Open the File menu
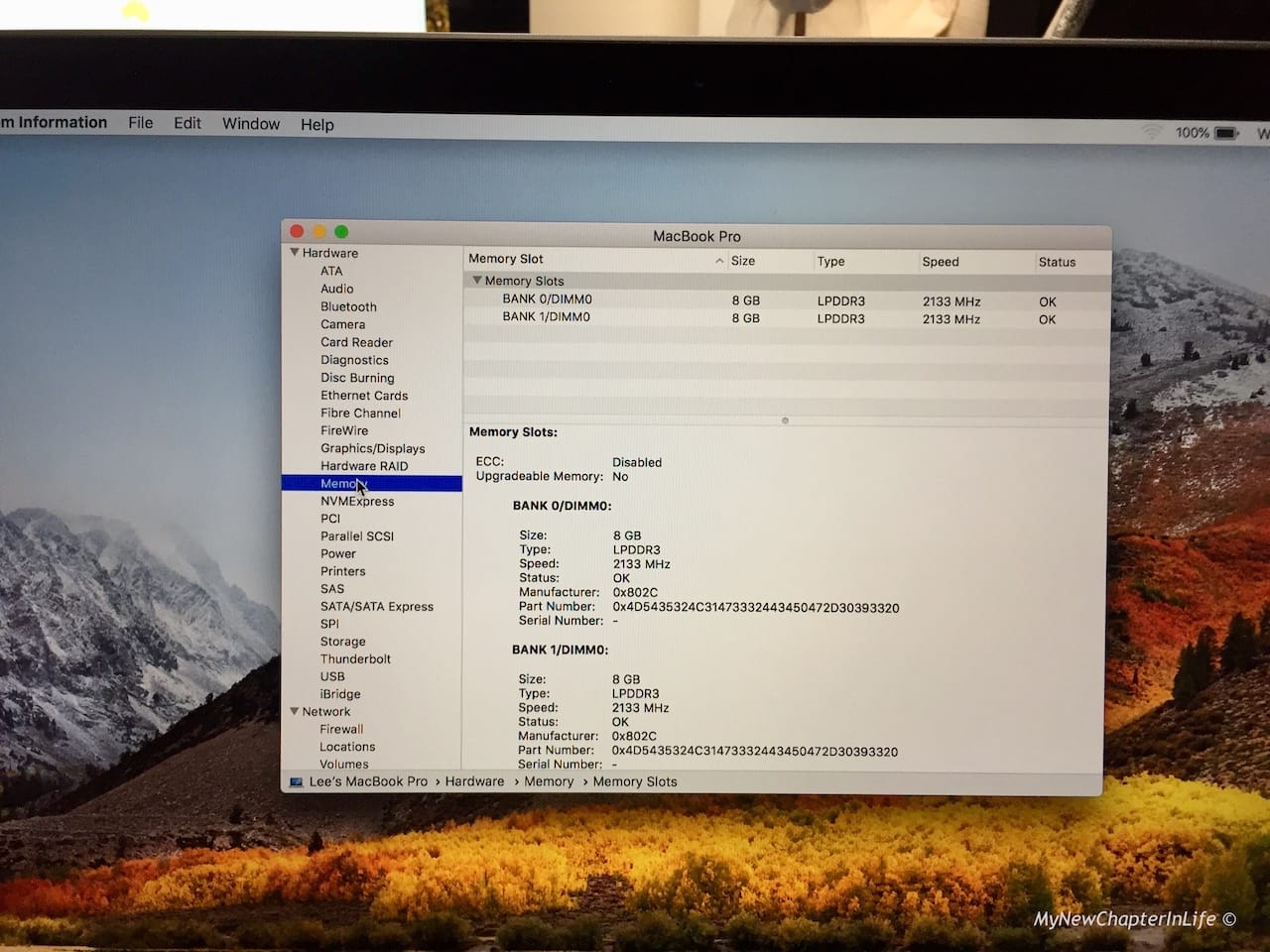Viewport: 1270px width, 952px height. click(140, 123)
